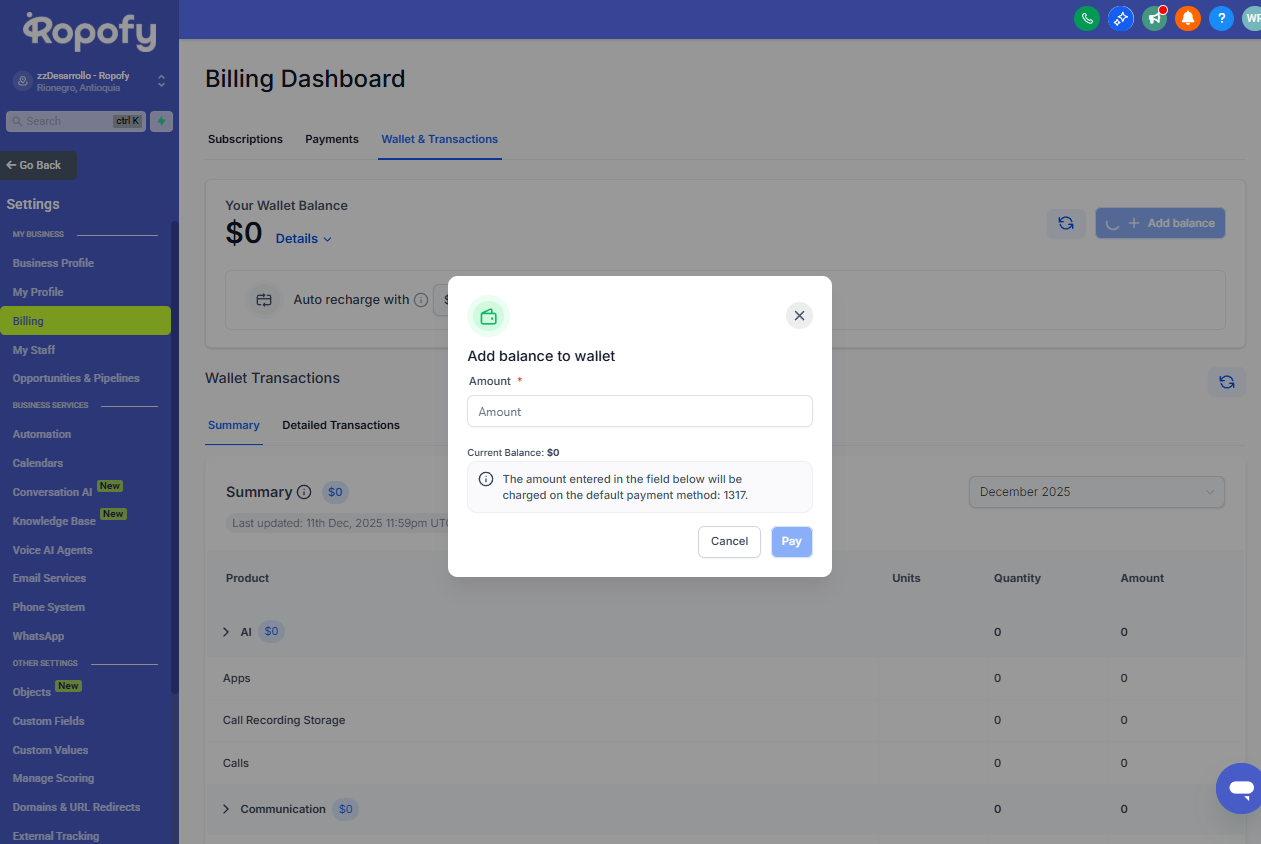Click the megaphone announcements icon

(x=1154, y=18)
